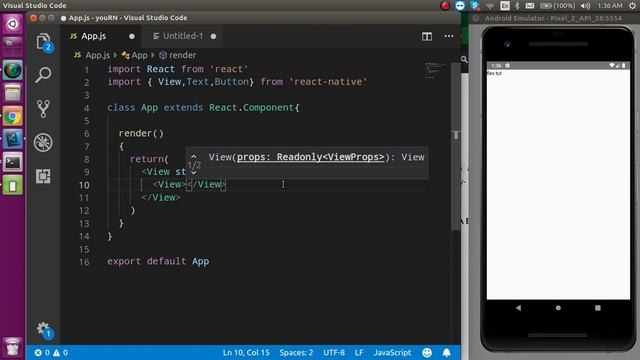Viewport: 640px width, 360px height.
Task: Click 'export default App' code line
Action: click(x=158, y=261)
